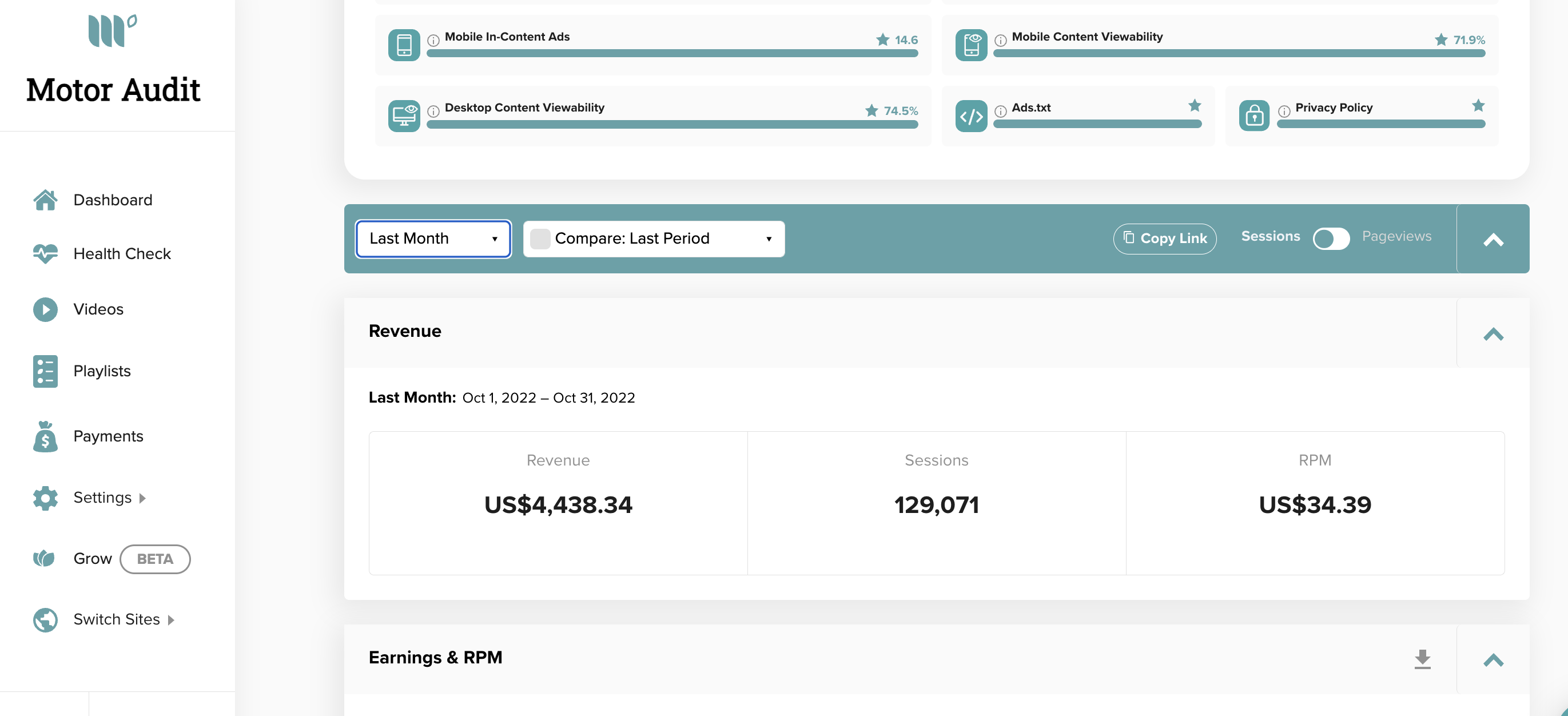Image resolution: width=1568 pixels, height=716 pixels.
Task: Click the Desktop Content Viewability progress bar
Action: pos(672,124)
